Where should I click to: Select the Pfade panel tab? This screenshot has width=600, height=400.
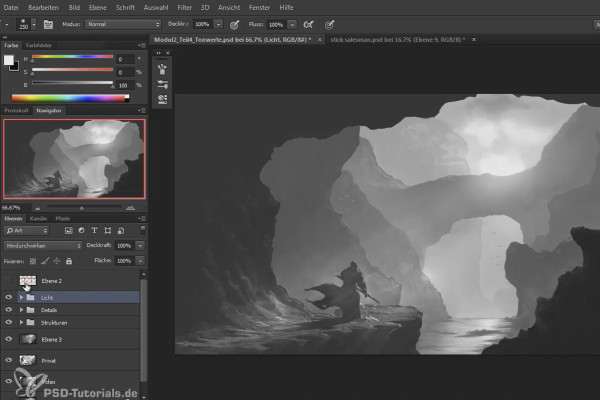pyautogui.click(x=63, y=219)
